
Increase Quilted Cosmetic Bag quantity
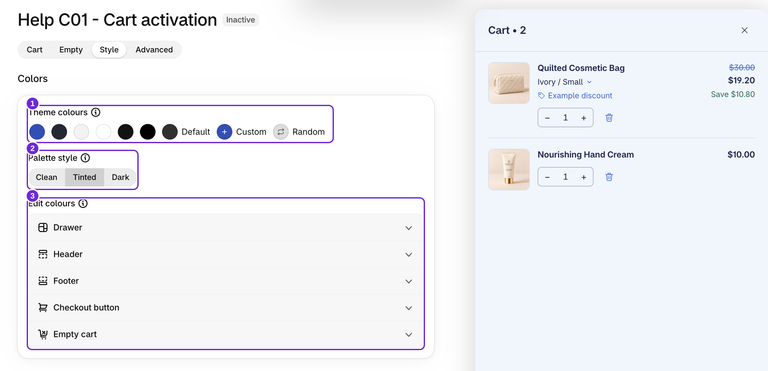(583, 118)
